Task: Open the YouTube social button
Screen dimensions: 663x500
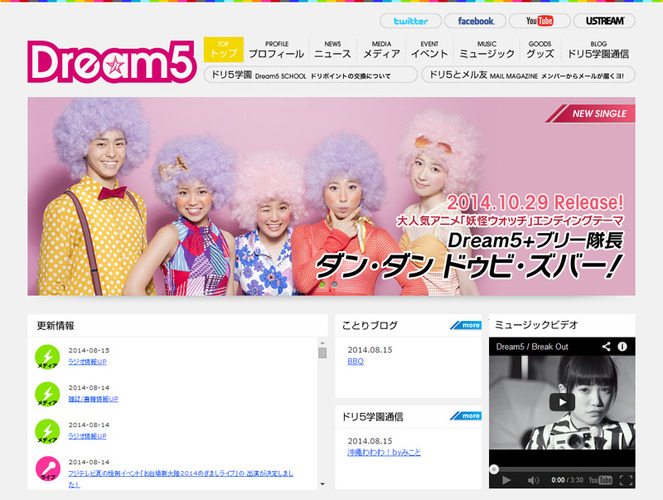Action: (540, 21)
